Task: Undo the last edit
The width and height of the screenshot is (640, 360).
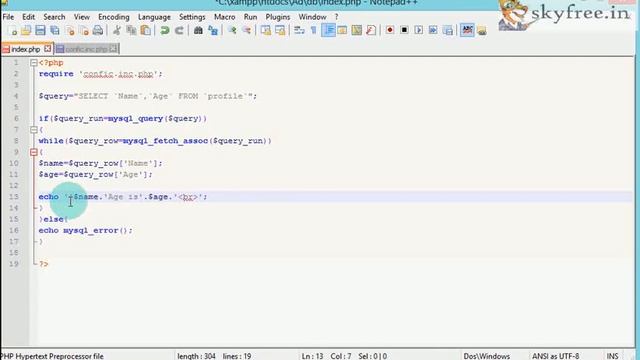Action: point(165,31)
